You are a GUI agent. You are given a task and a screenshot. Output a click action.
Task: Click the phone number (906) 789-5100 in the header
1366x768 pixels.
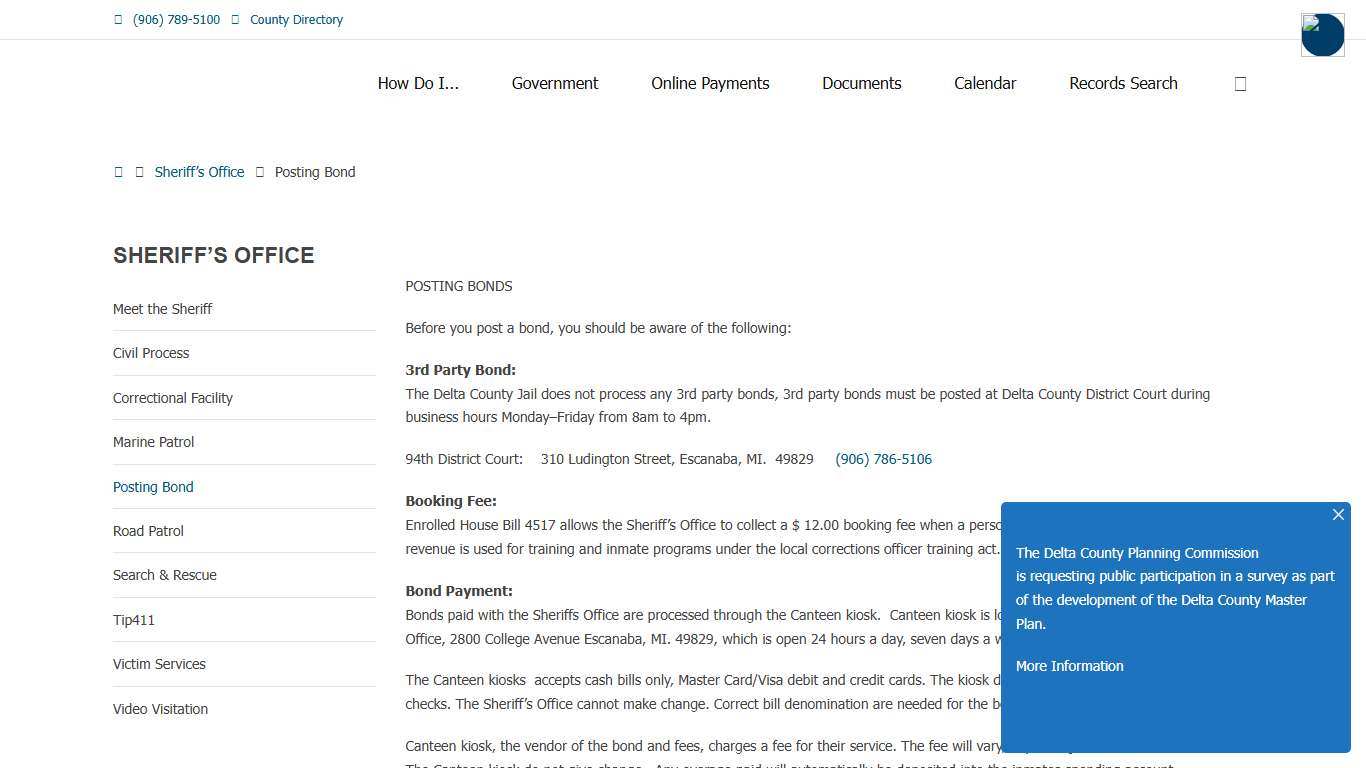coord(176,20)
